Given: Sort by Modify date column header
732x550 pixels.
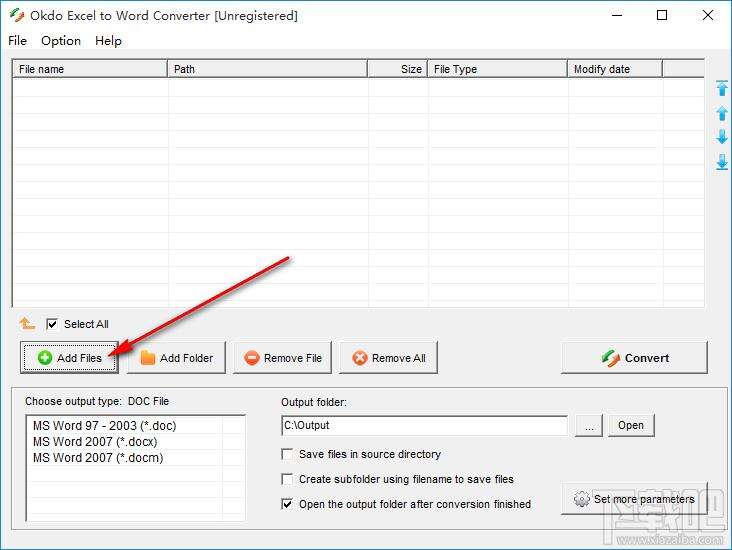Looking at the screenshot, I should click(615, 69).
